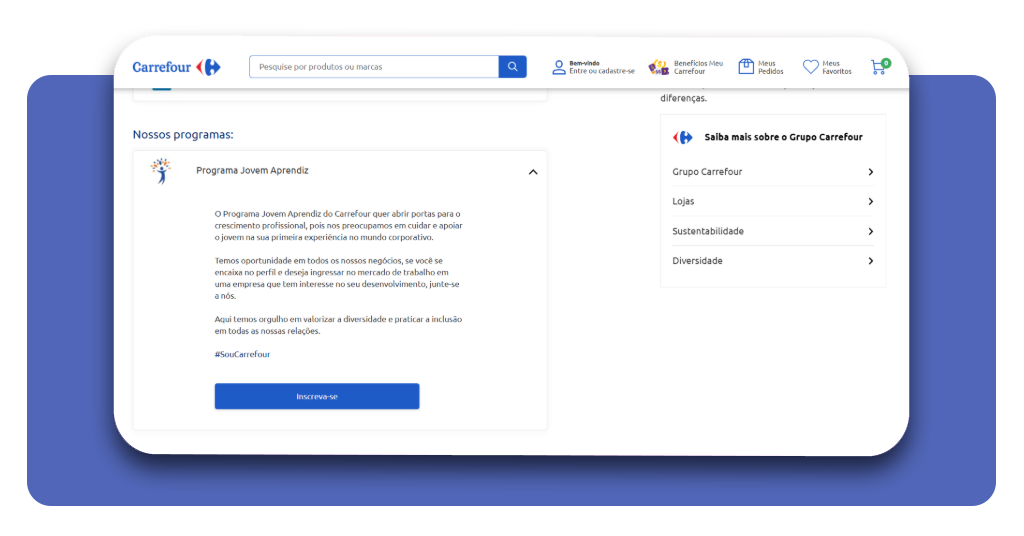The width and height of the screenshot is (1024, 536).
Task: Open the Diversidade menu entry
Action: point(773,260)
